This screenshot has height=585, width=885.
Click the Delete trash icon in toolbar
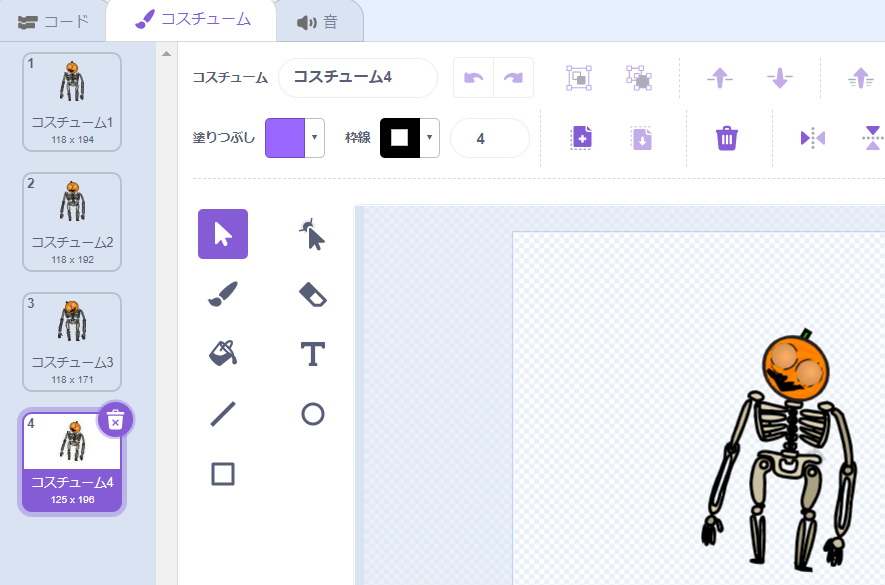(726, 138)
